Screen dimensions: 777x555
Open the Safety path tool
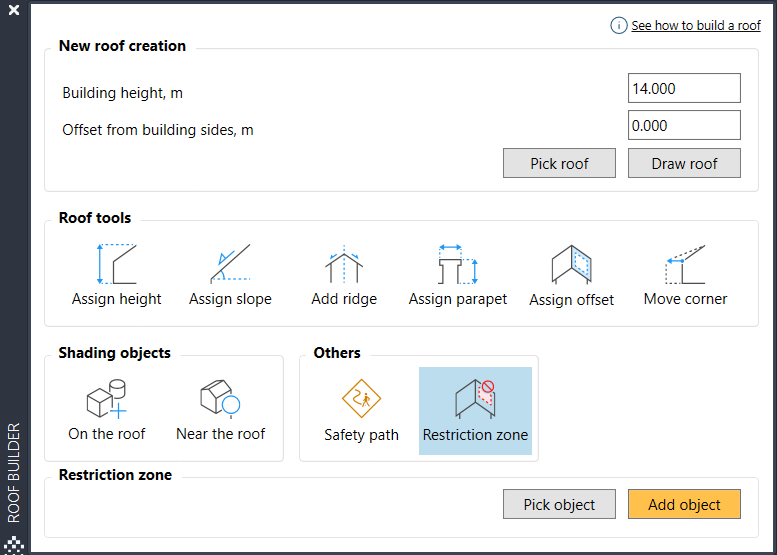point(361,411)
